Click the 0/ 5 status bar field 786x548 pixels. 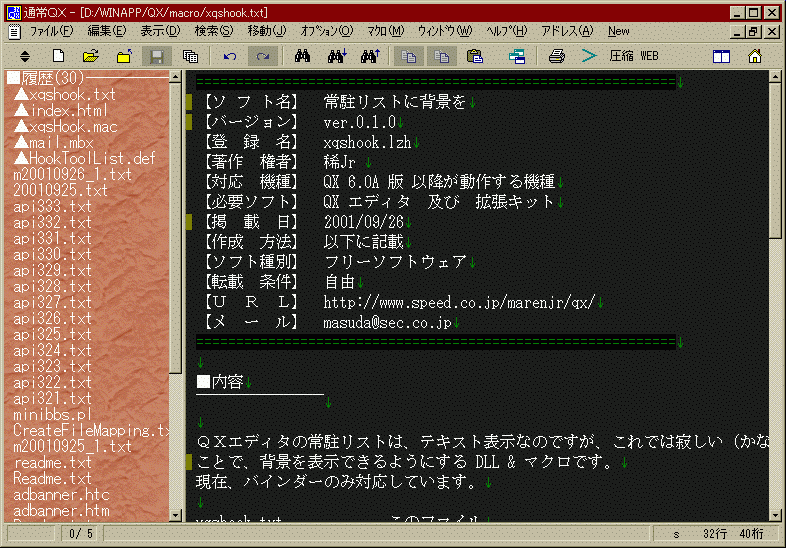point(81,533)
